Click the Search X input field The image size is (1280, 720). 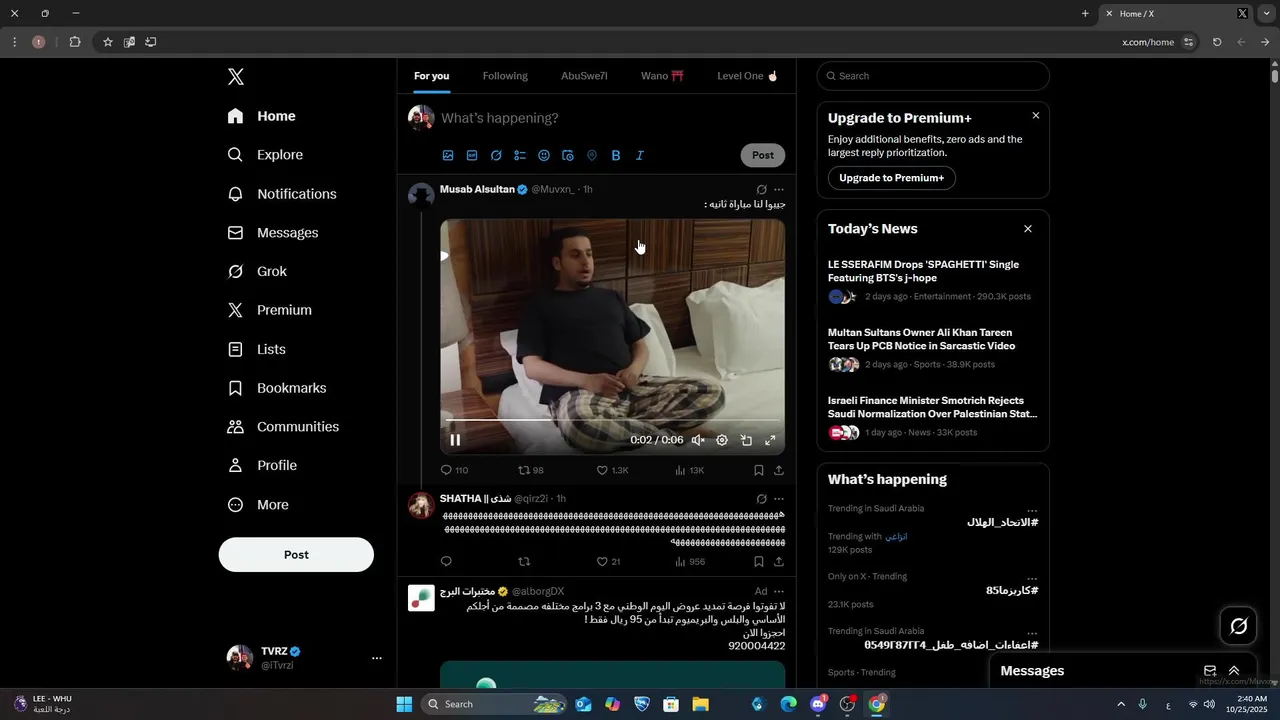pyautogui.click(x=933, y=76)
